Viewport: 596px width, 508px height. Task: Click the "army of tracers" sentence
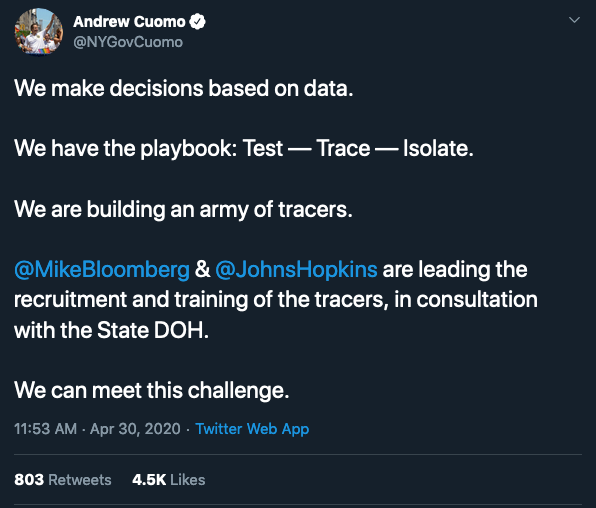pyautogui.click(x=183, y=210)
